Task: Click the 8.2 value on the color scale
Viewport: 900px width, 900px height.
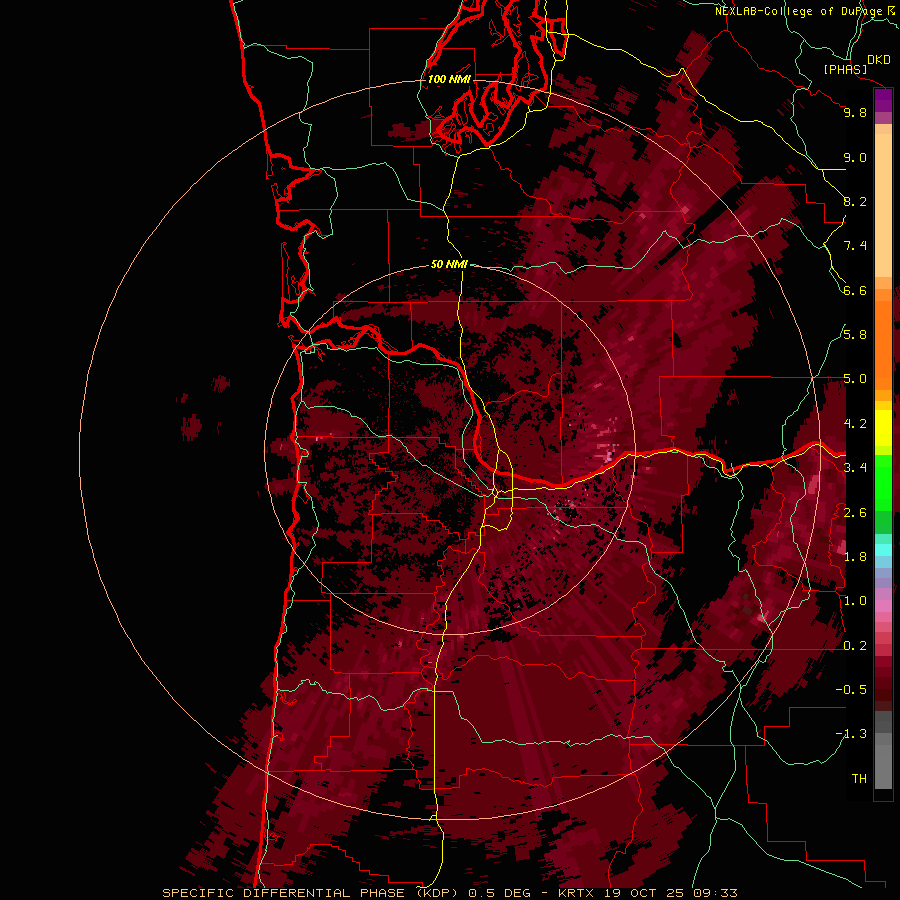Action: (x=855, y=201)
